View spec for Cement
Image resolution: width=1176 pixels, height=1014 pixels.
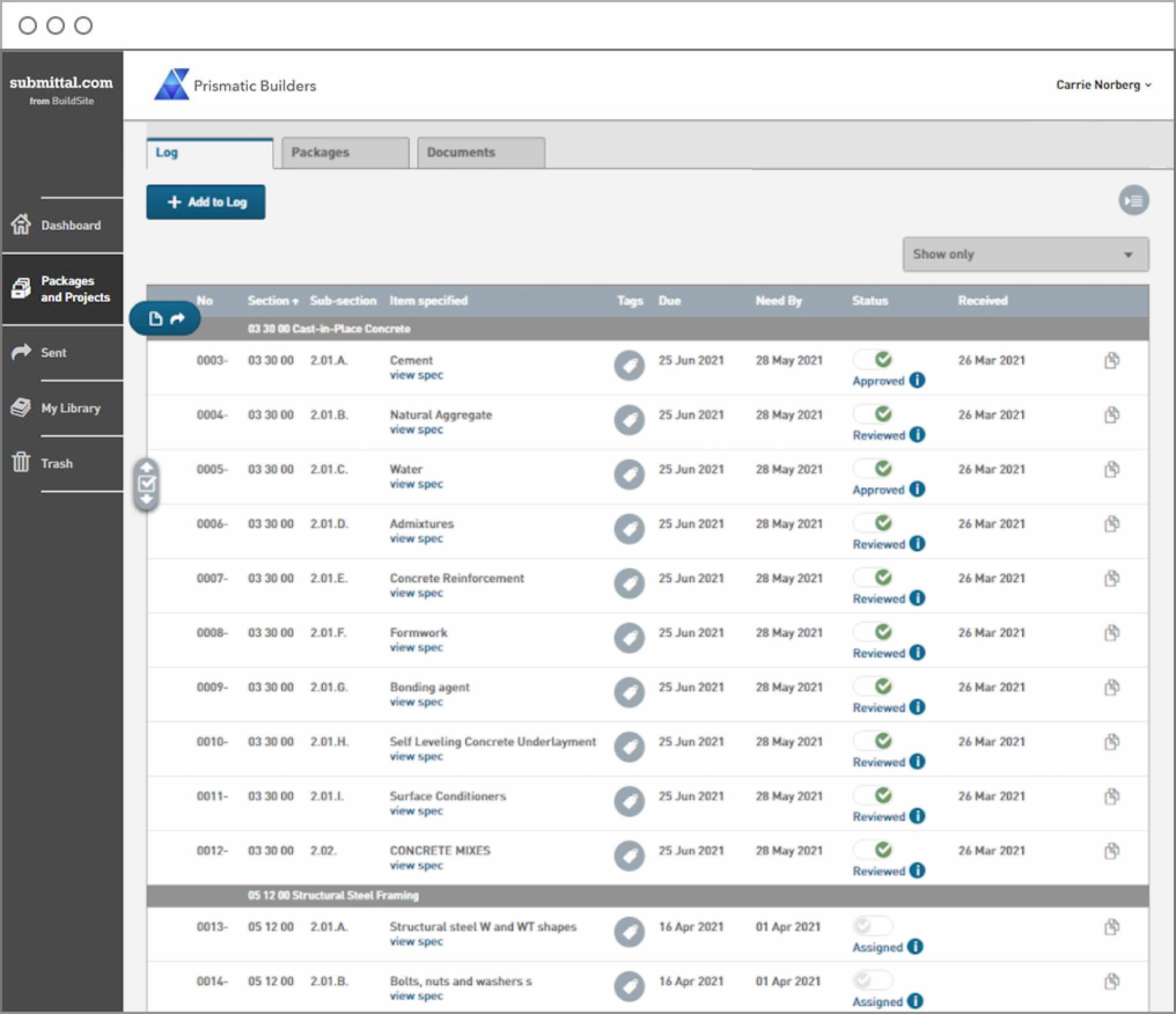(416, 375)
